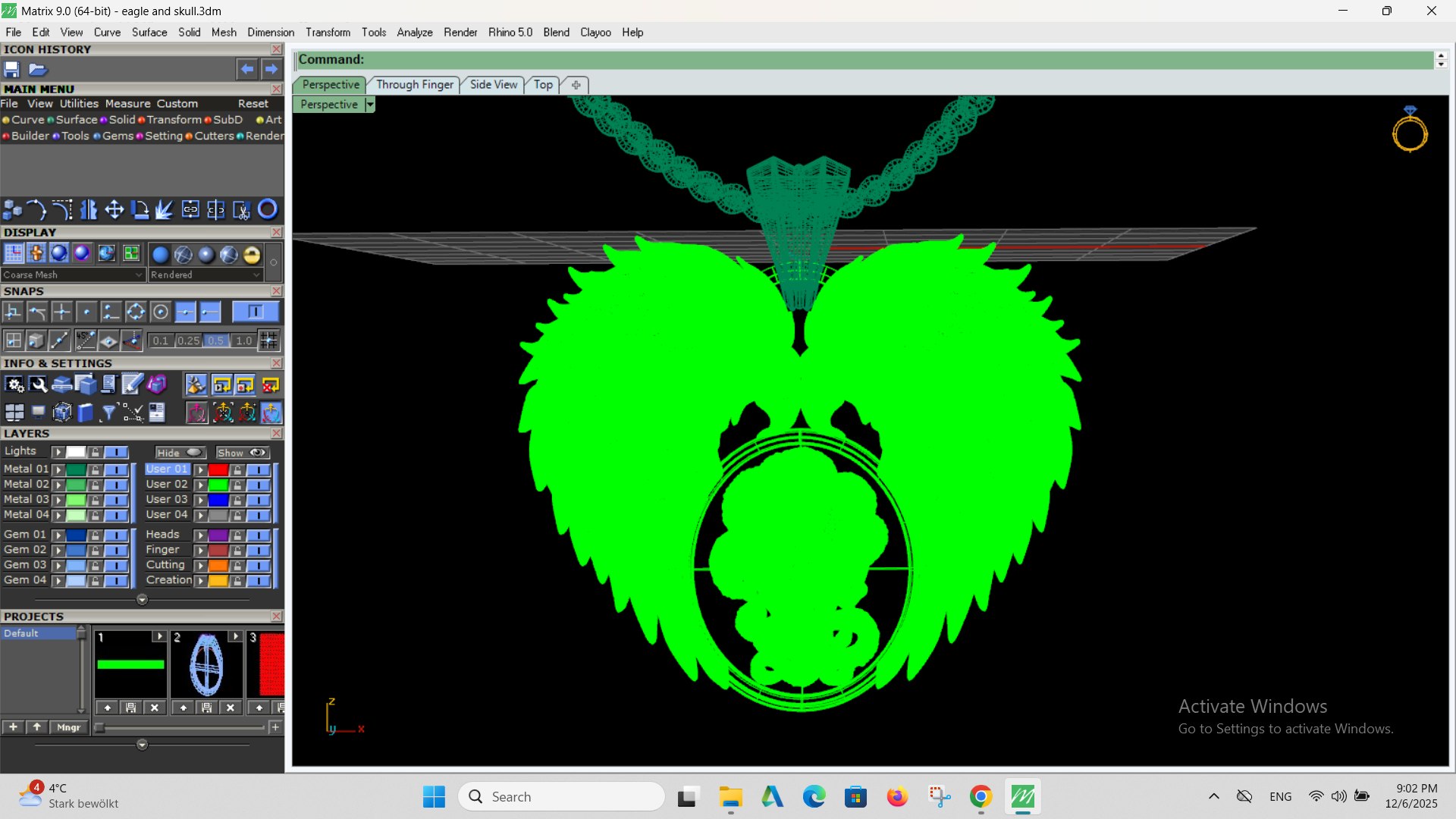1456x819 pixels.
Task: Click the Show layers button
Action: [x=243, y=453]
